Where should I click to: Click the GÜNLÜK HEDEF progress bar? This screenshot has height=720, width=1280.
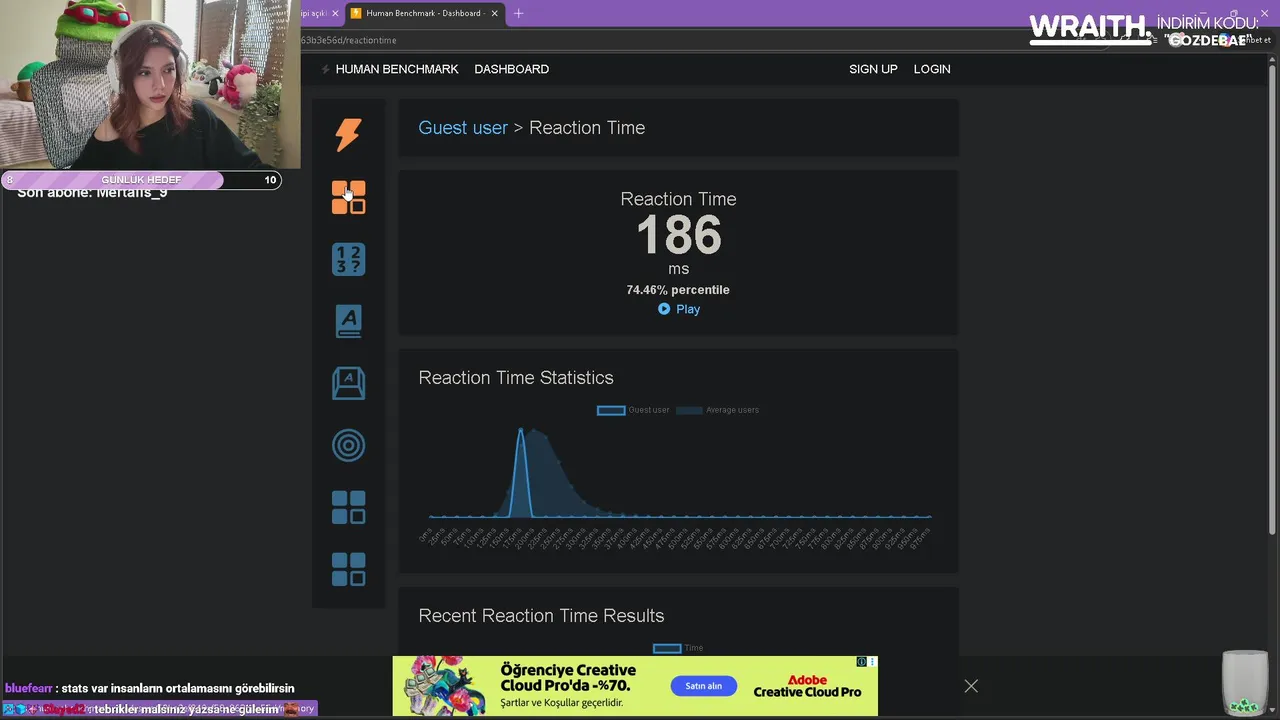coord(141,180)
